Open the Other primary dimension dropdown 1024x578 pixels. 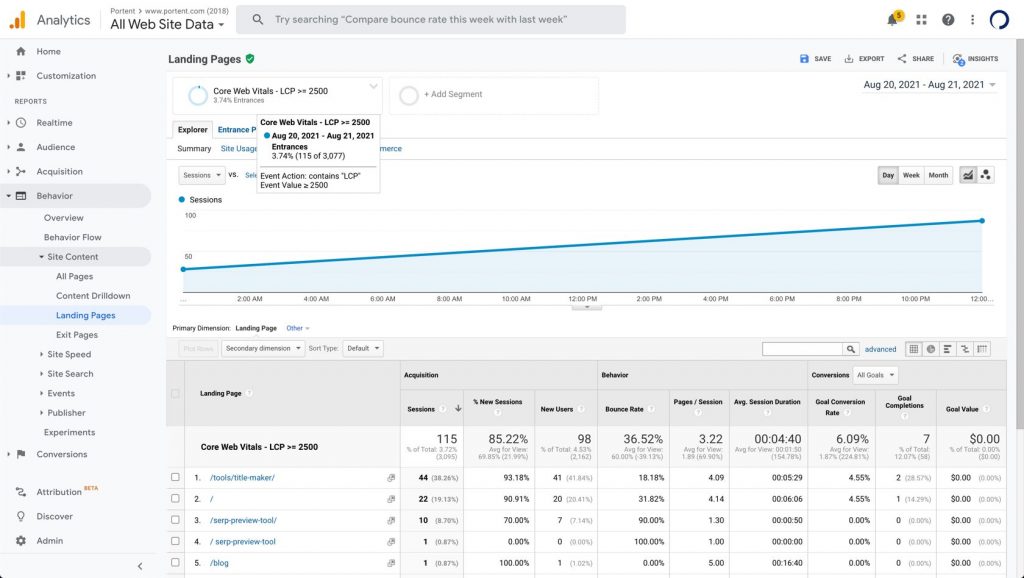298,329
